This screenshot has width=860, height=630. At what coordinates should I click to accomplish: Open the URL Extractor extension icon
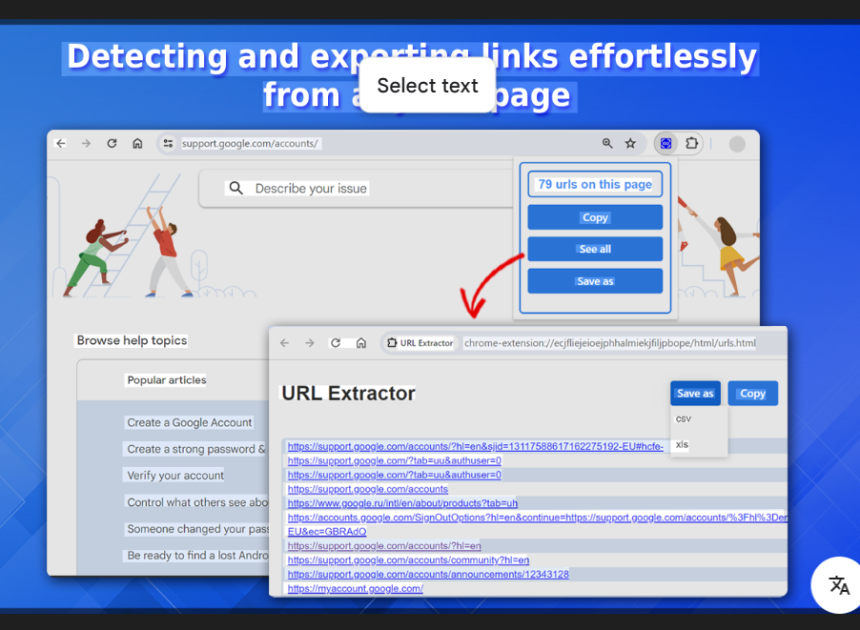(x=664, y=143)
